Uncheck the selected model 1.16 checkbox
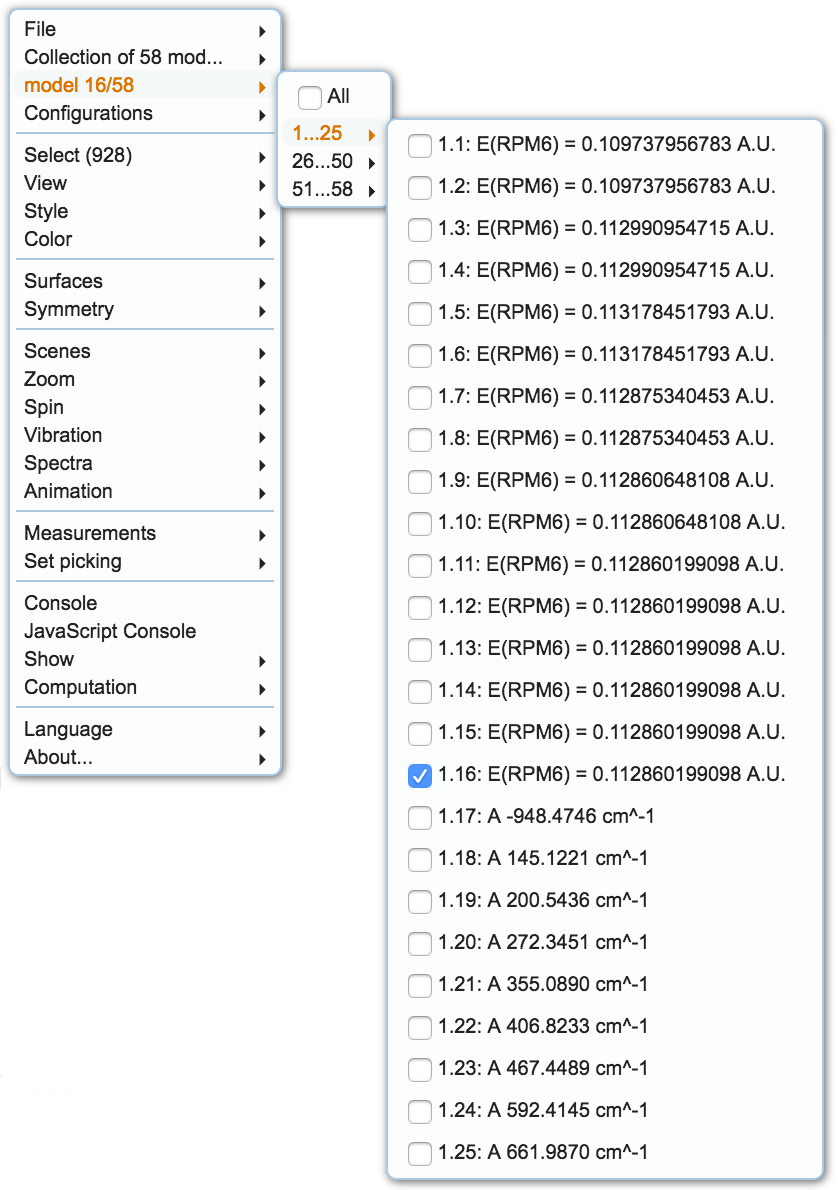This screenshot has width=838, height=1190. pos(420,775)
